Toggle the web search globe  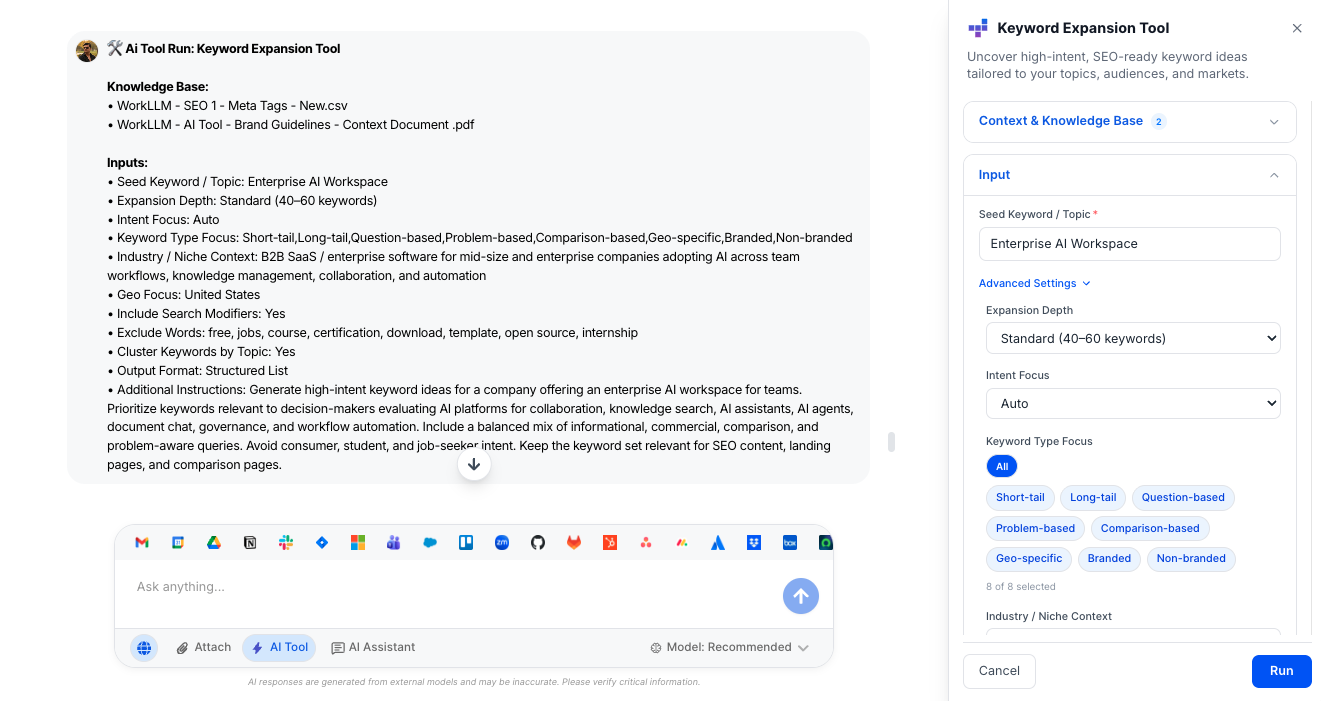144,648
